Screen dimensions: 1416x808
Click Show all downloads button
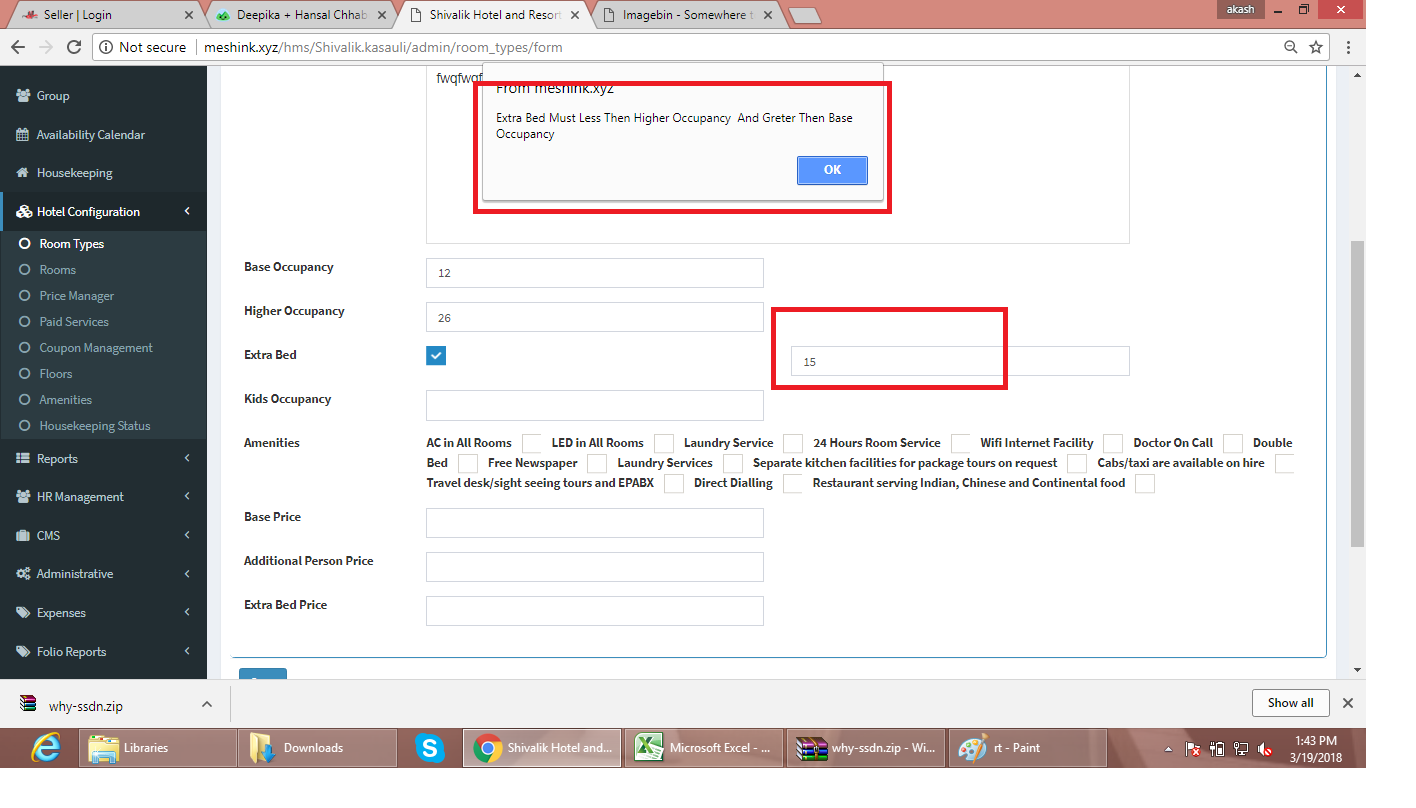click(1290, 703)
